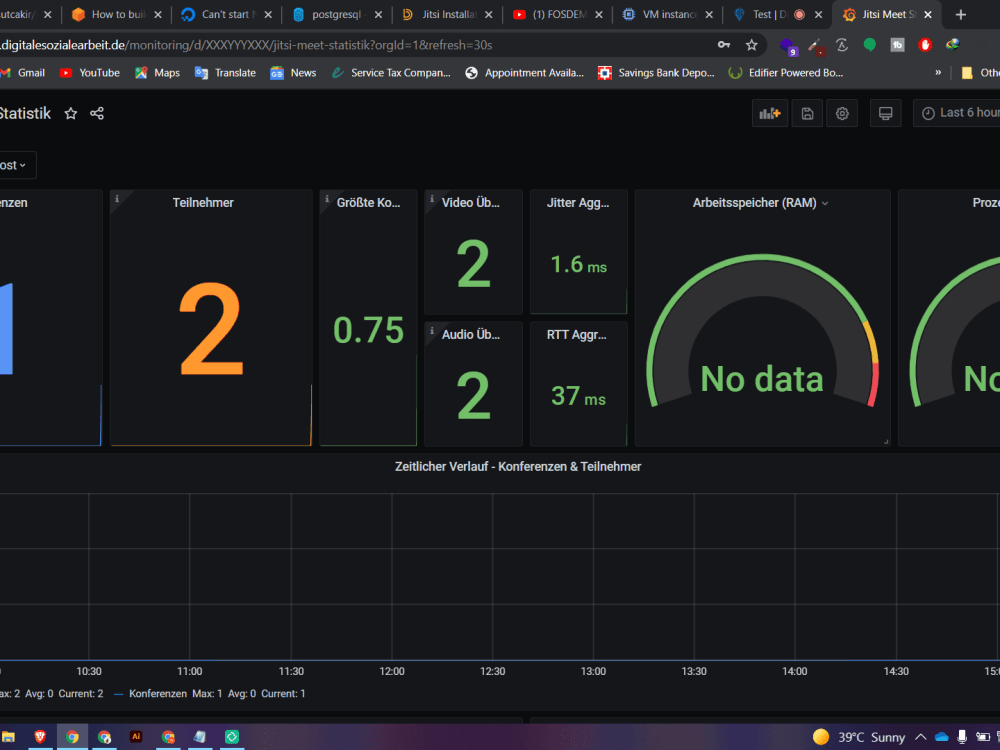The image size is (1000, 750).
Task: Click the battery status tray icon
Action: 983,737
